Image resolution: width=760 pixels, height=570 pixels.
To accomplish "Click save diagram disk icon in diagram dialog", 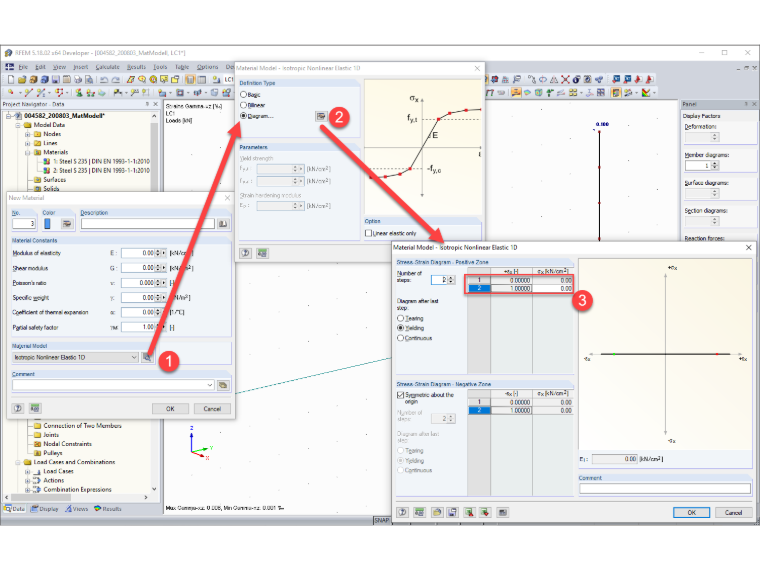I will 452,512.
